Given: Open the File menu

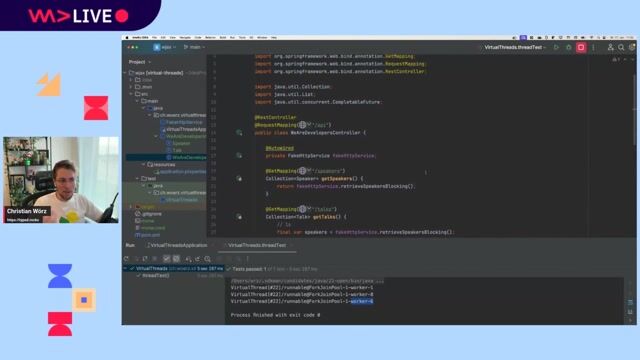Looking at the screenshot, I should click(x=154, y=38).
